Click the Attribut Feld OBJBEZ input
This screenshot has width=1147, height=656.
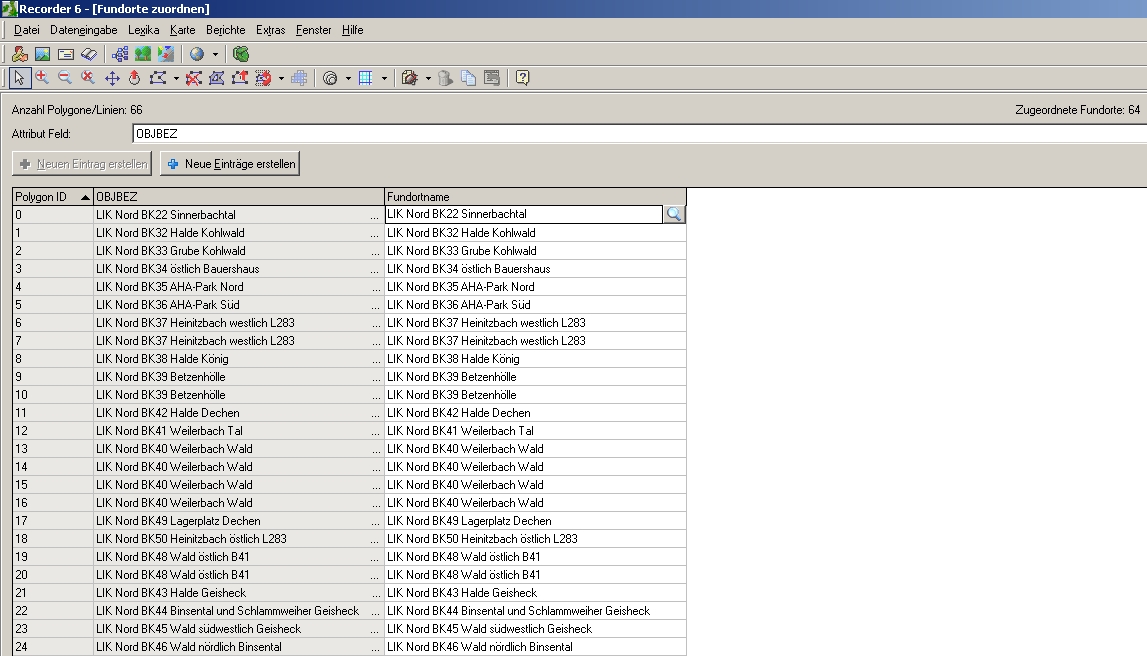pyautogui.click(x=639, y=134)
